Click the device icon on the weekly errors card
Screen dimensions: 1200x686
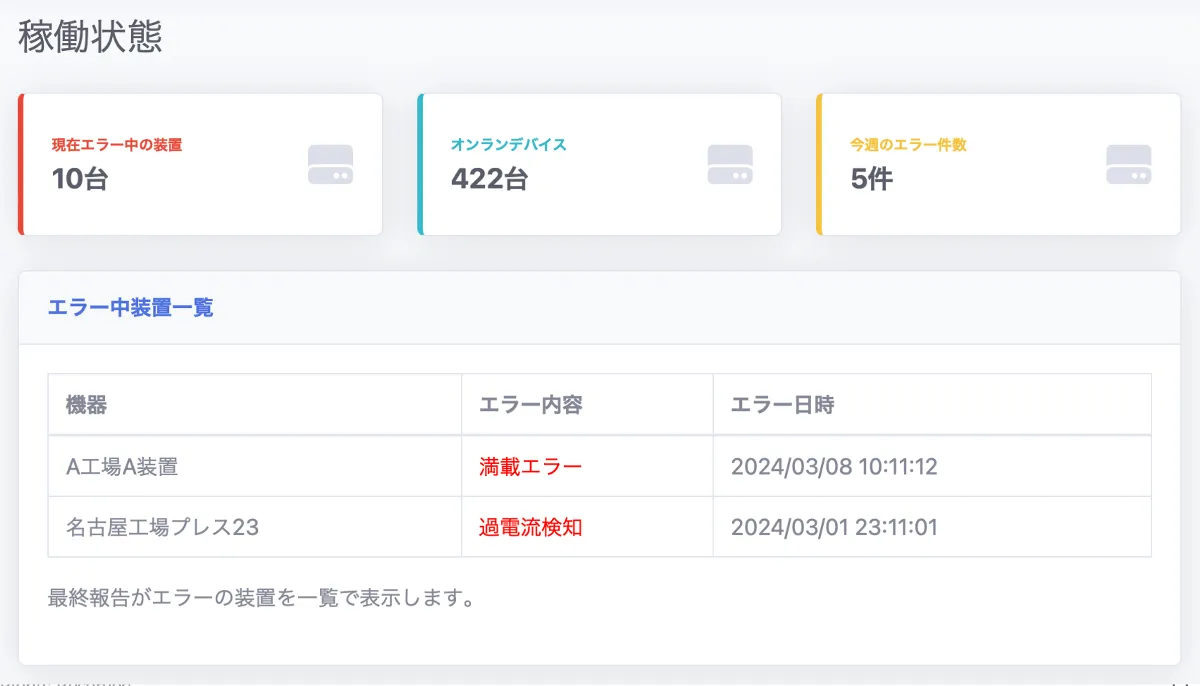[x=1128, y=164]
